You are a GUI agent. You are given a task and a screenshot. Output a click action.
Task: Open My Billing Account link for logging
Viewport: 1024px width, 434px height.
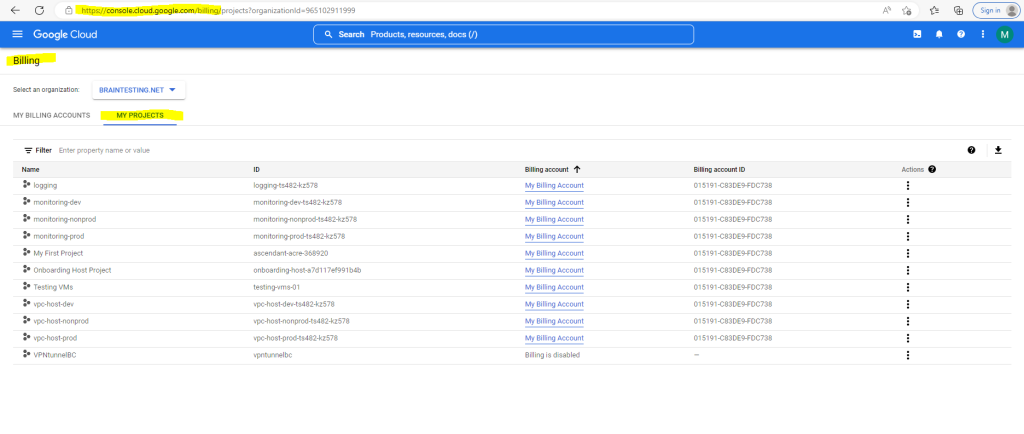point(554,185)
